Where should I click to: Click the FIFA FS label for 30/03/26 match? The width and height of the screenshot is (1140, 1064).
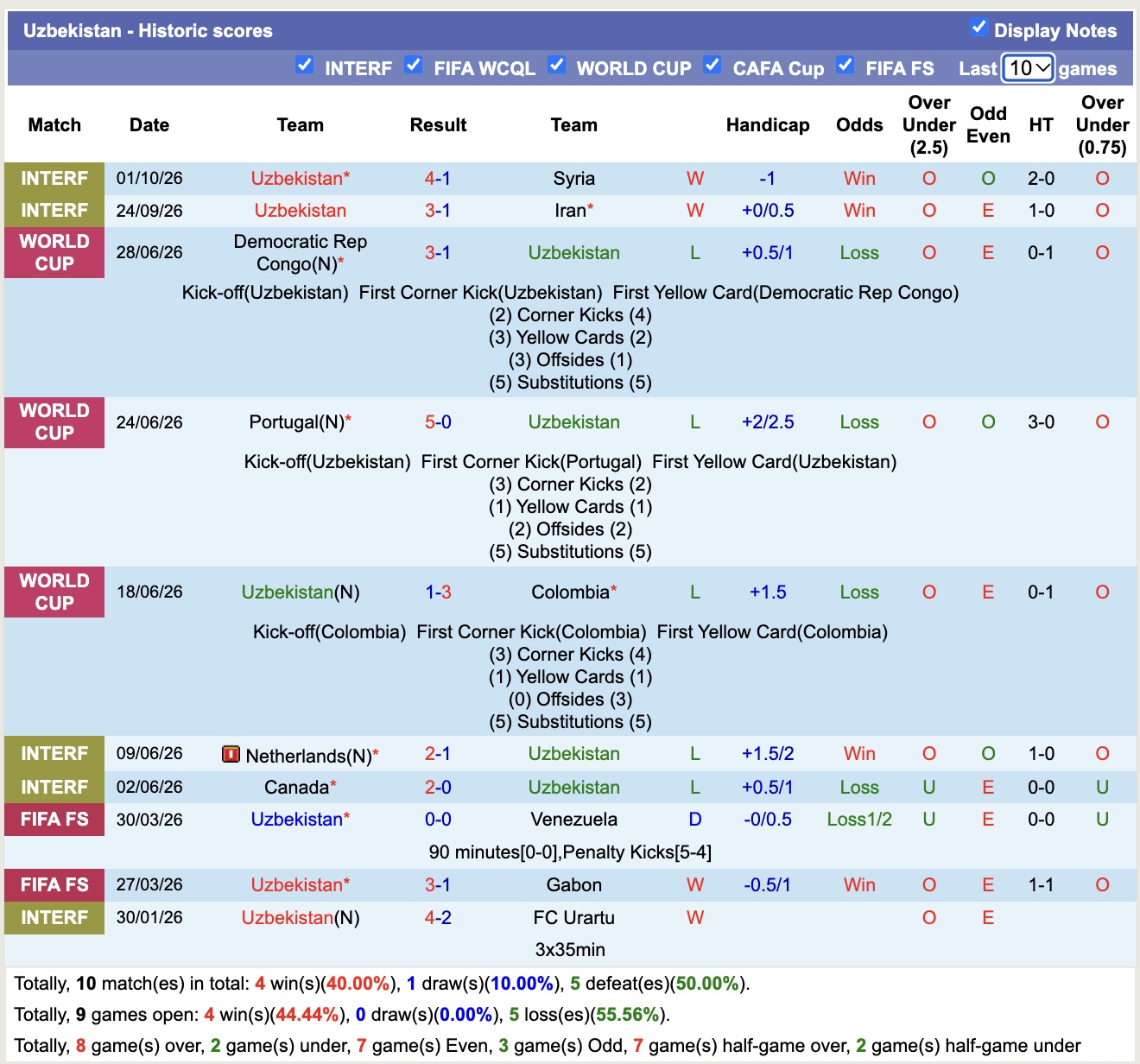tap(54, 820)
